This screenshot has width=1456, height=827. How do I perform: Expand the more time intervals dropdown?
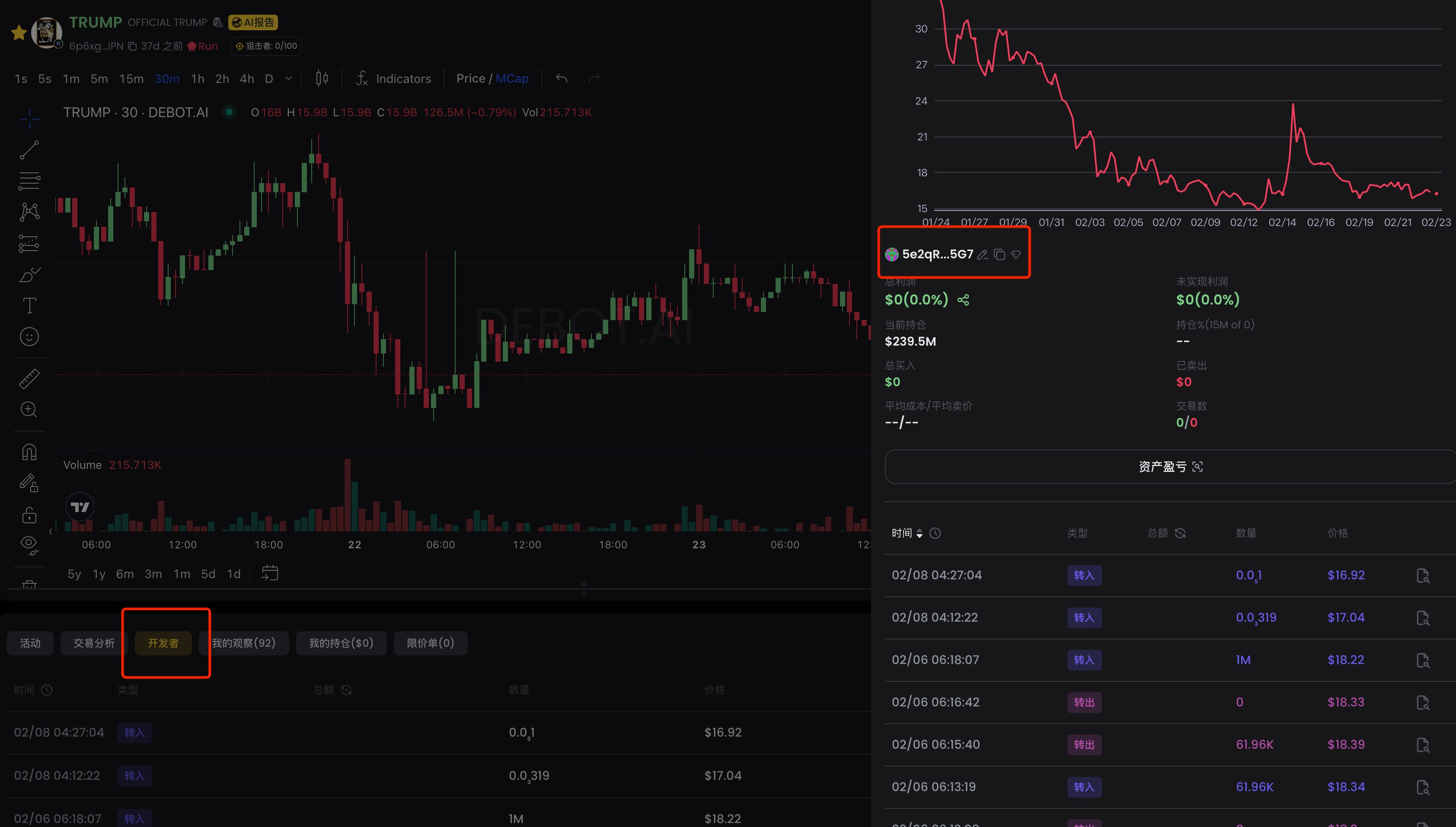289,78
